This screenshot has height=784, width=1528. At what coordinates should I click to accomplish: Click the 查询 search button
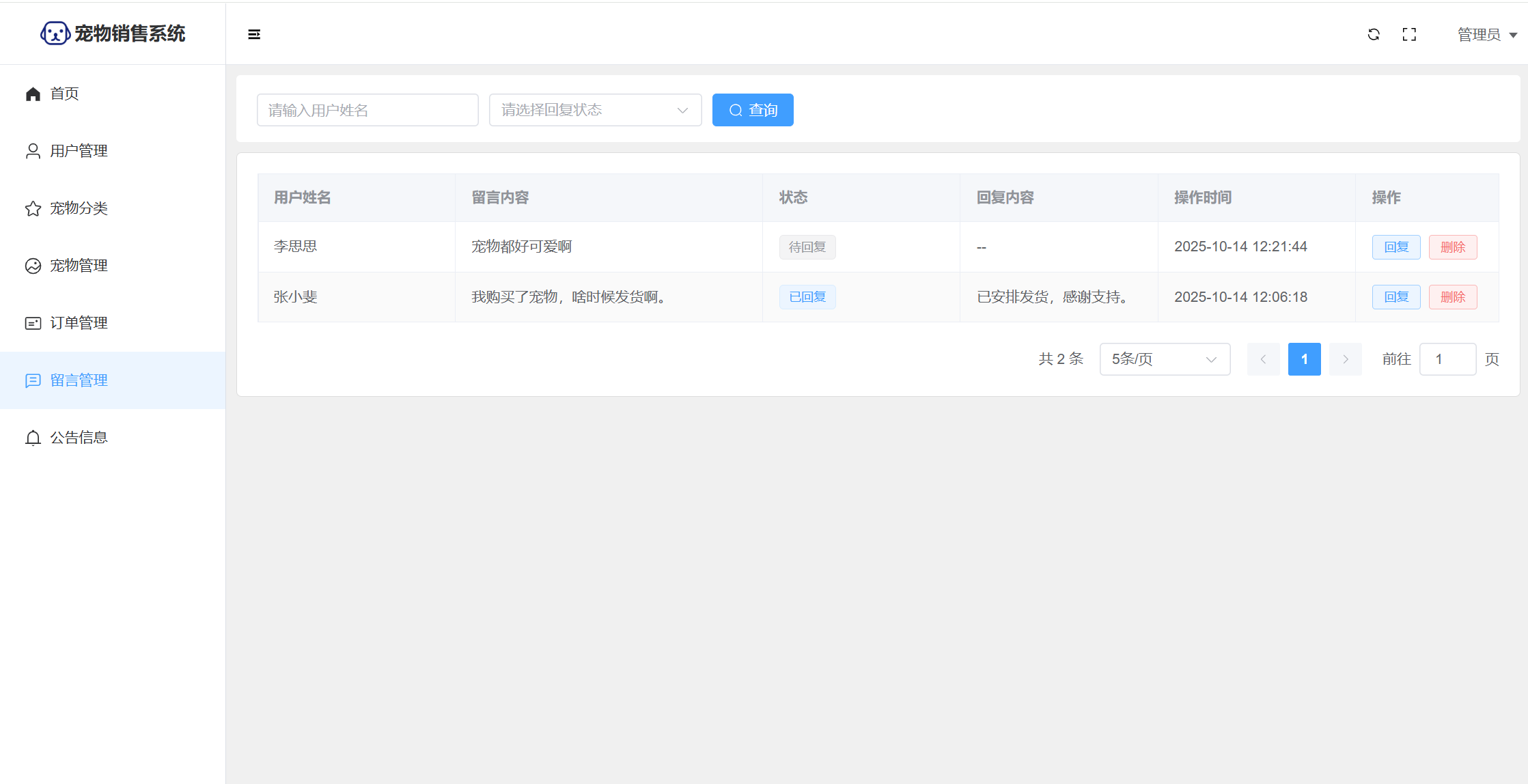coord(753,110)
